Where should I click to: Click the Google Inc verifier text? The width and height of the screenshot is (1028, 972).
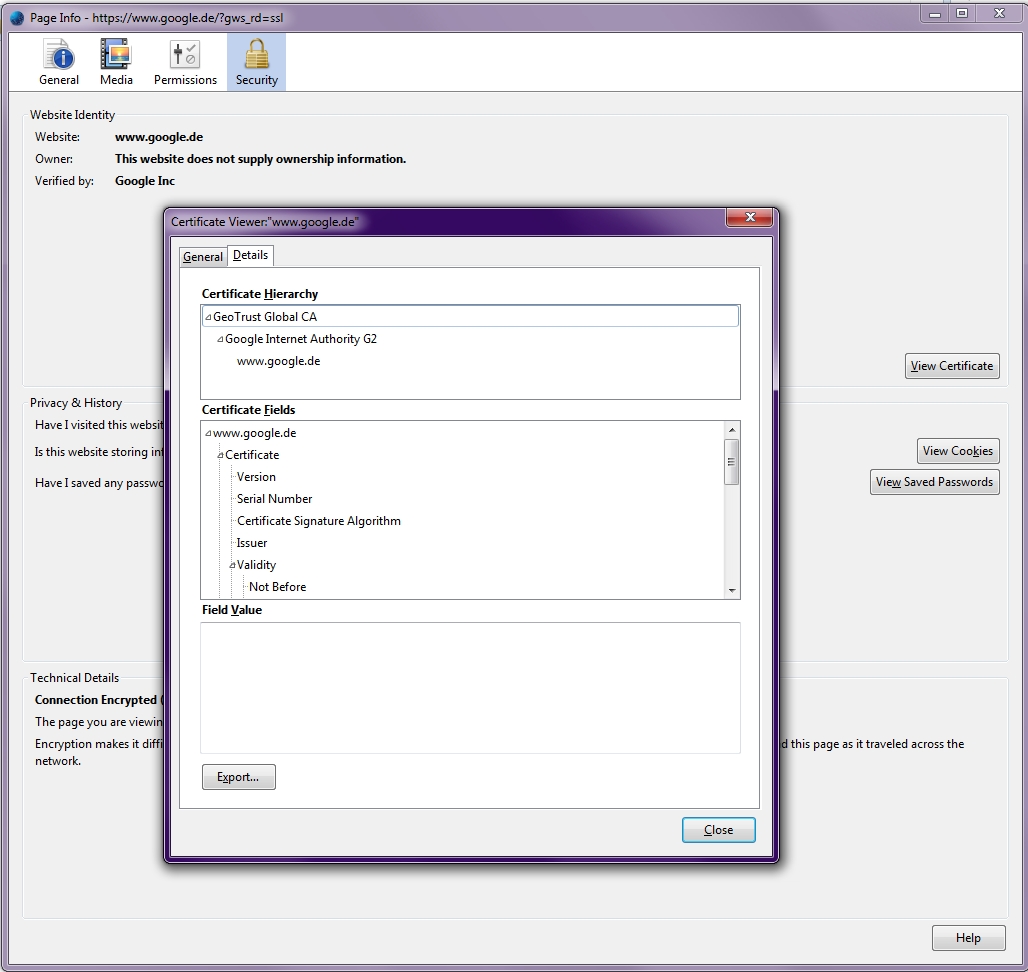(x=145, y=181)
